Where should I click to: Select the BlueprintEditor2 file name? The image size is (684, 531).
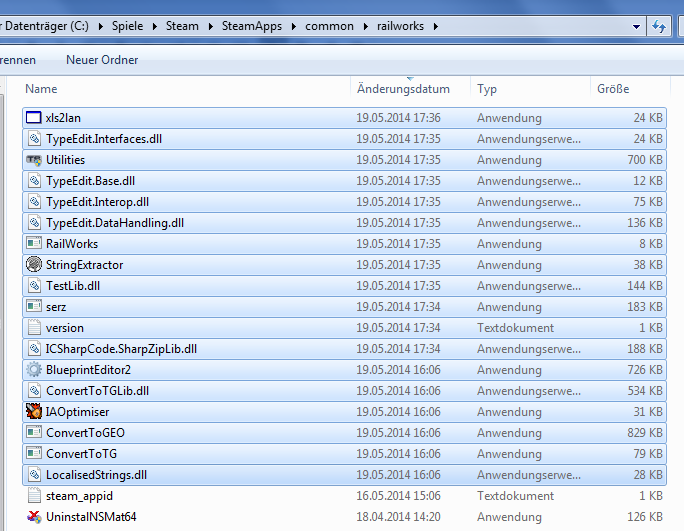[x=89, y=370]
